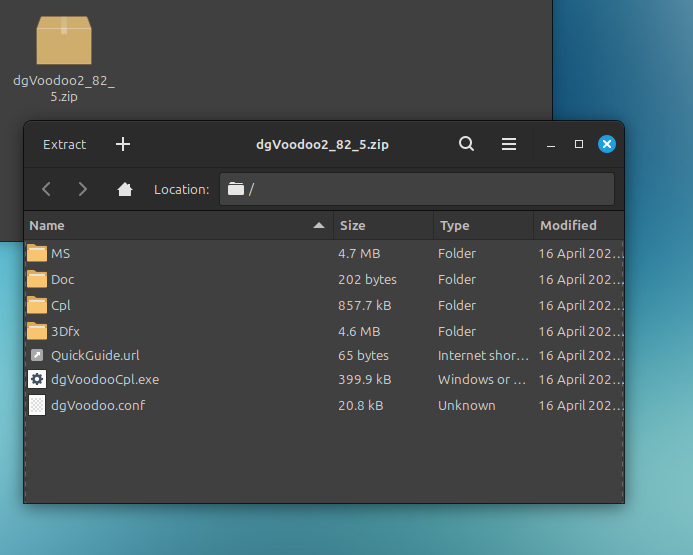Click the file name 'dgVoodooCpl.exe'
Image resolution: width=693 pixels, height=555 pixels.
[x=105, y=380]
